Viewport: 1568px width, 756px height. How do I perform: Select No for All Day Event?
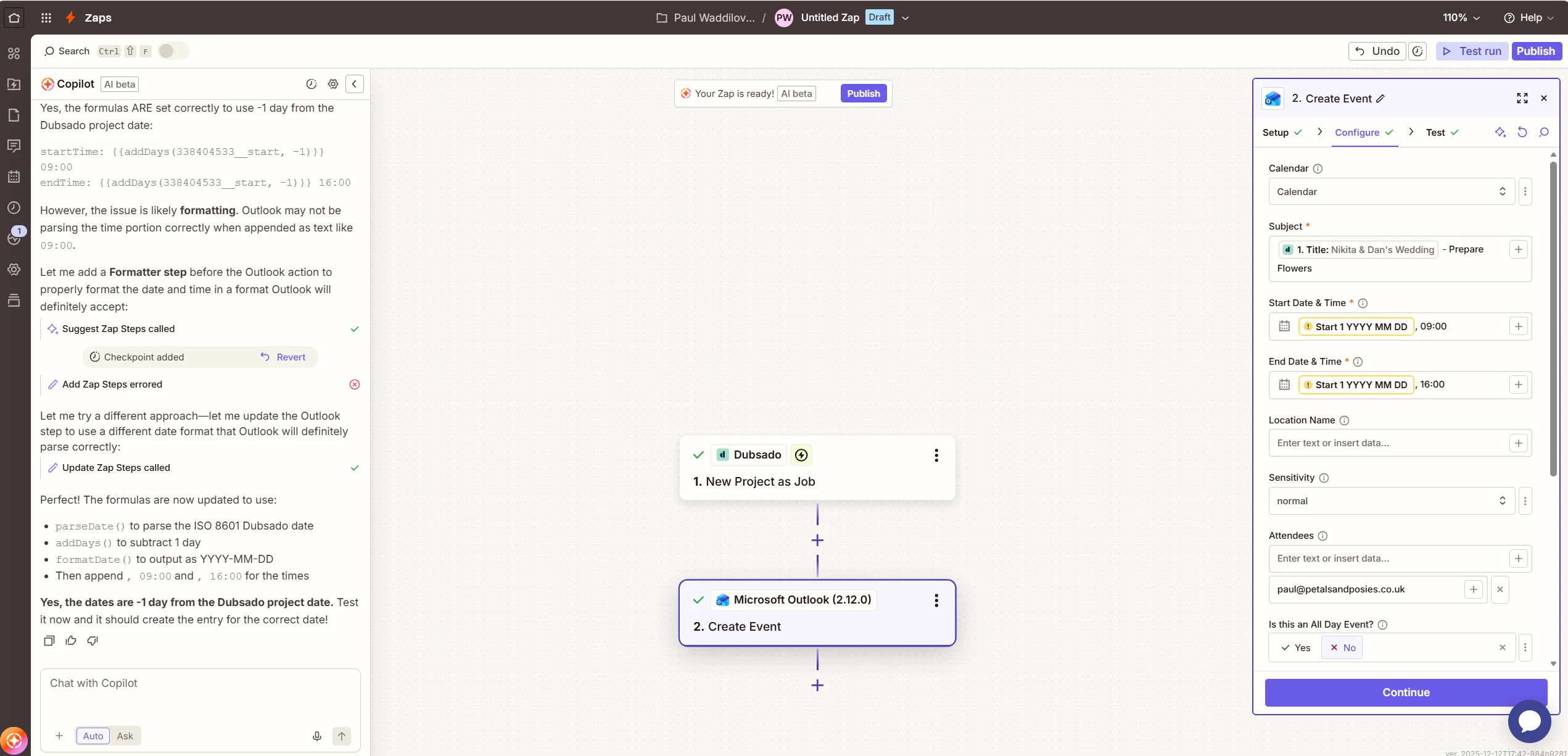pyautogui.click(x=1342, y=647)
